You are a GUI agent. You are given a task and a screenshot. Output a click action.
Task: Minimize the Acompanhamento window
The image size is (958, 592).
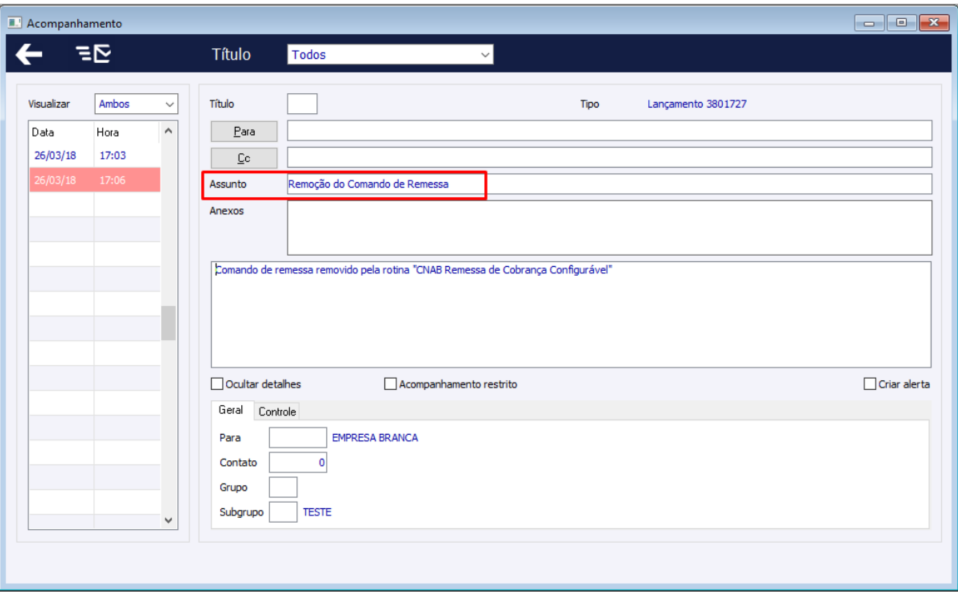click(869, 23)
